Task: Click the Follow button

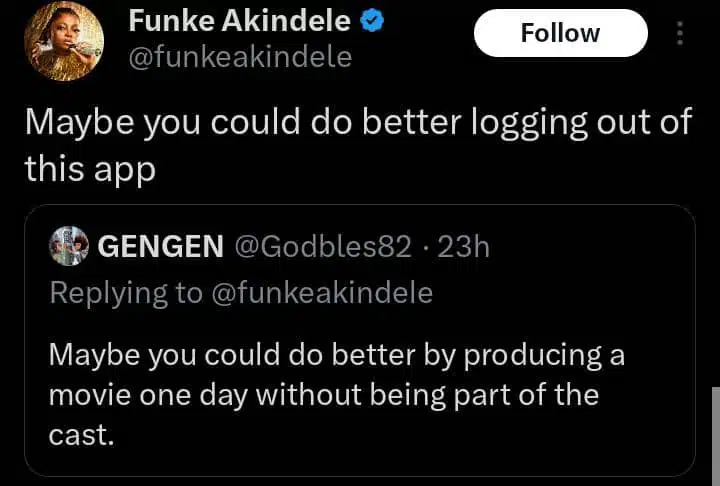Action: [560, 33]
